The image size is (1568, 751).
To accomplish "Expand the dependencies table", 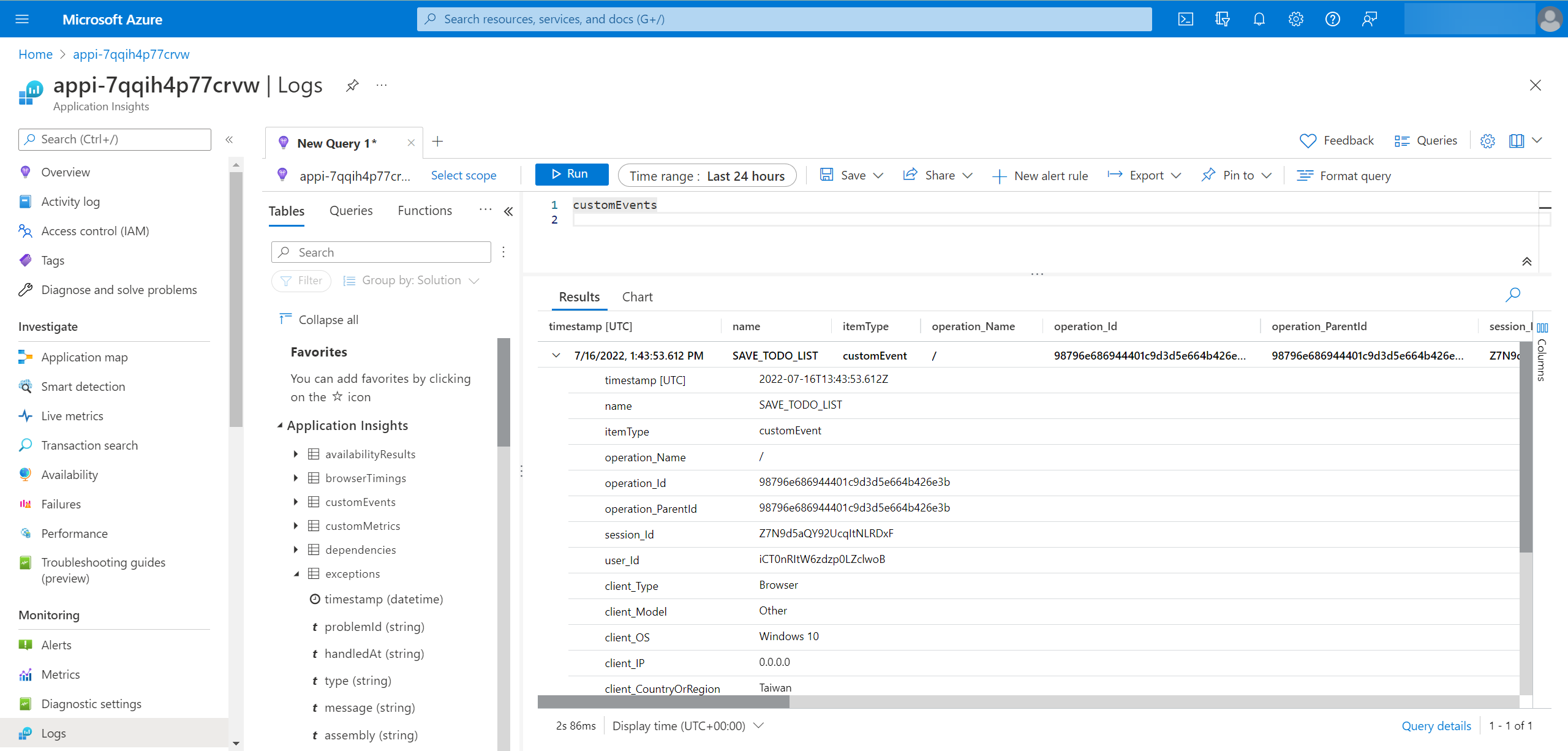I will pyautogui.click(x=296, y=549).
